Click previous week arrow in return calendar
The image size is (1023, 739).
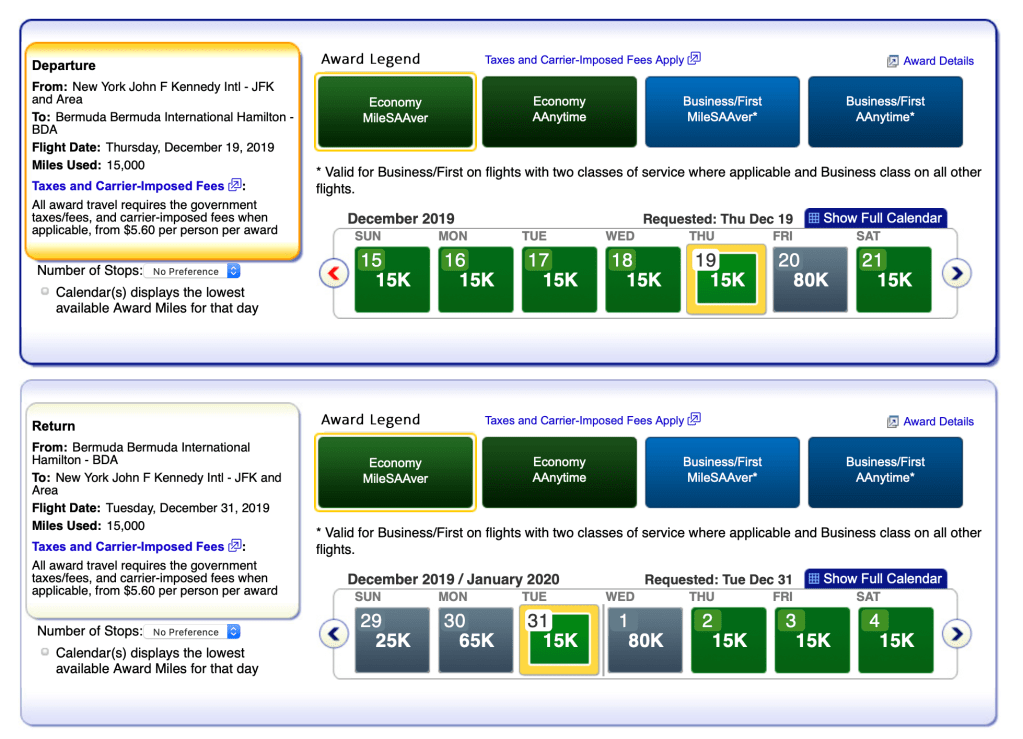(x=333, y=633)
